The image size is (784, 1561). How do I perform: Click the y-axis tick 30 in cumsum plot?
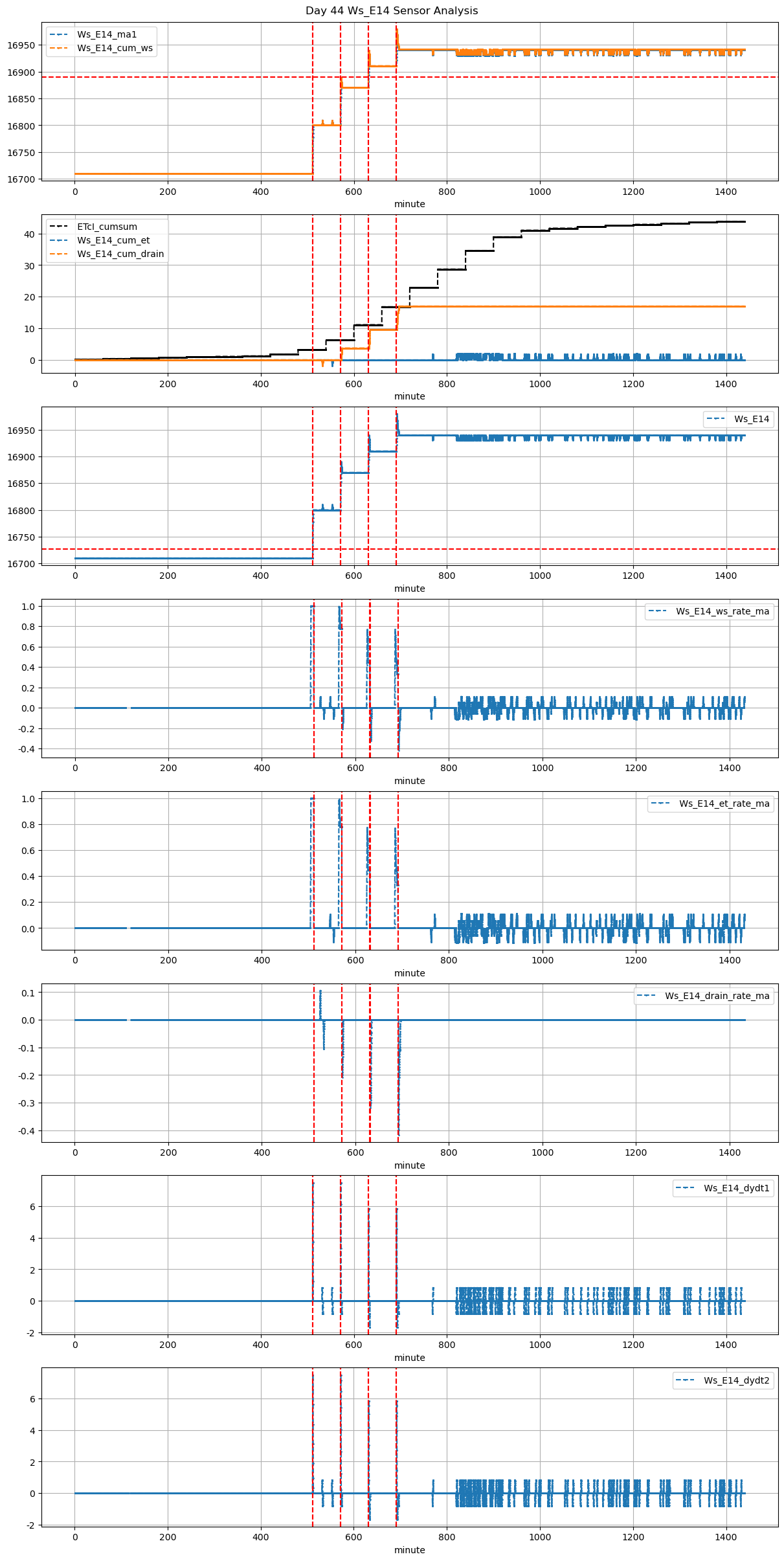[x=29, y=266]
